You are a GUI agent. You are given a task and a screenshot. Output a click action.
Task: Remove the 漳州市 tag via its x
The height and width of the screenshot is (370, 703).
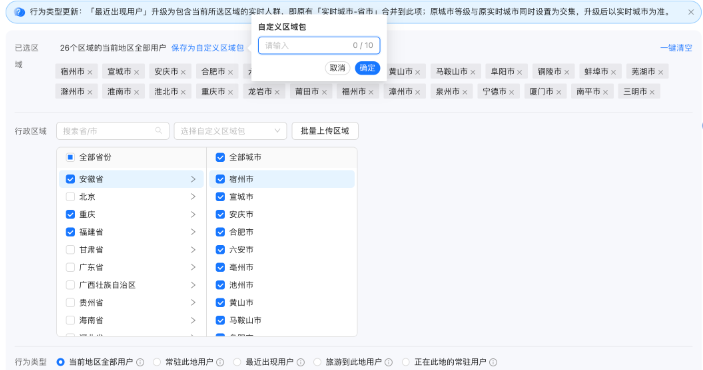pos(417,92)
